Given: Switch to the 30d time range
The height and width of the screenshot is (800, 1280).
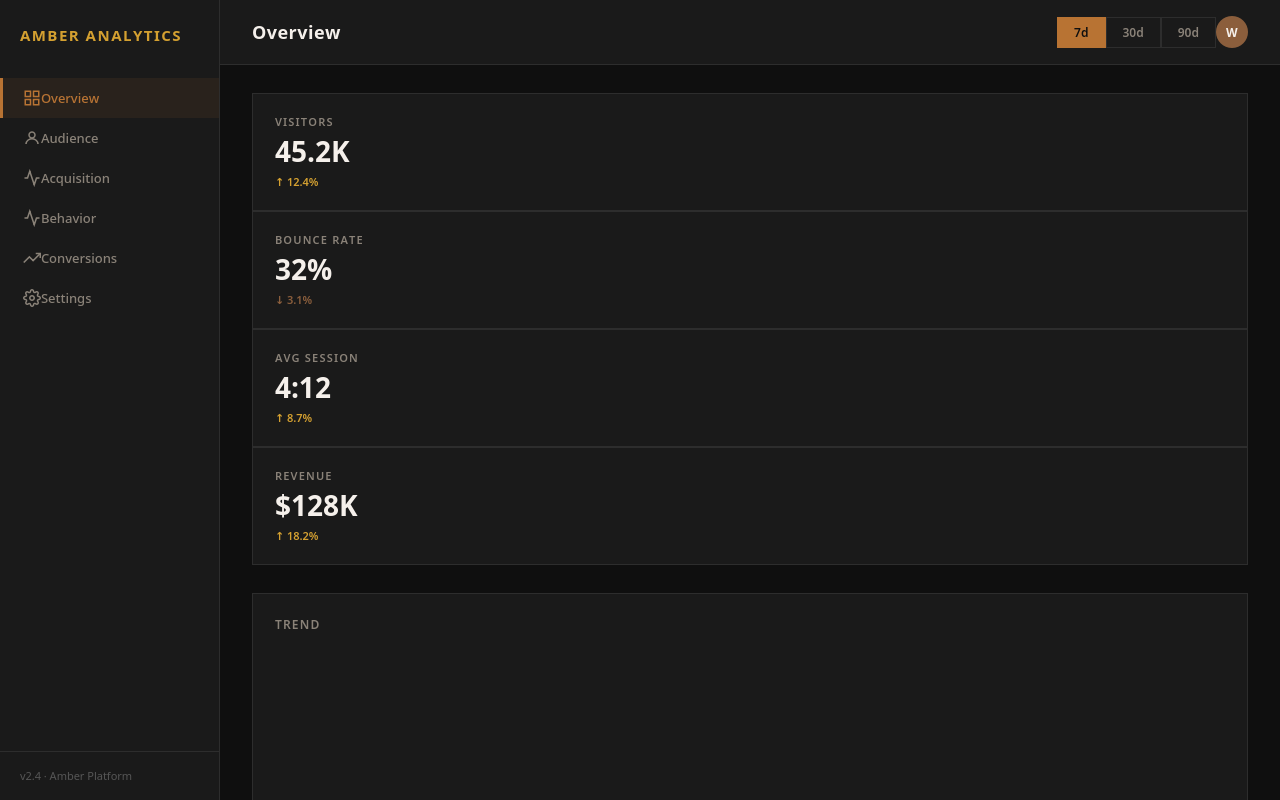Looking at the screenshot, I should click(1133, 32).
